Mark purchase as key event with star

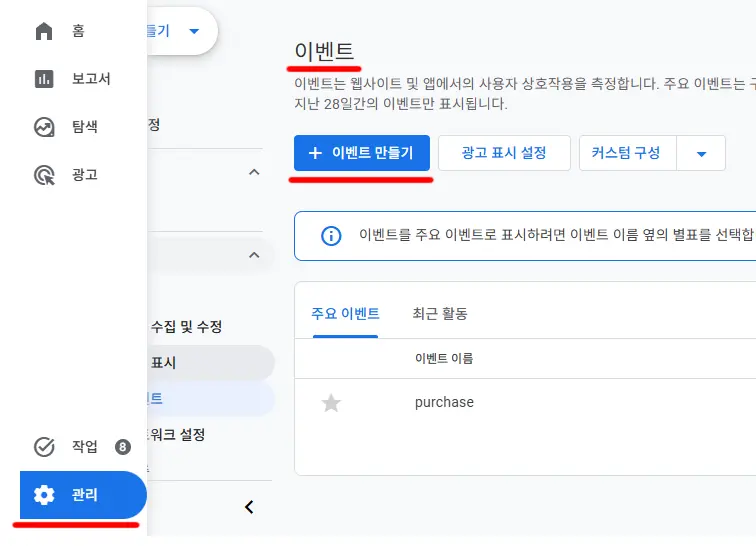331,403
